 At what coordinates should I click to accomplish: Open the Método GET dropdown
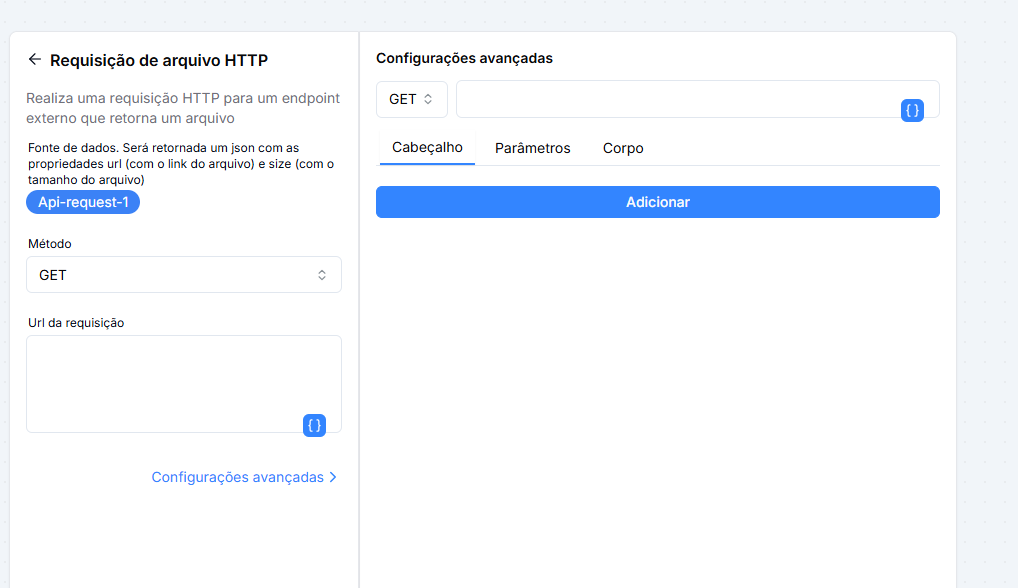pos(184,275)
